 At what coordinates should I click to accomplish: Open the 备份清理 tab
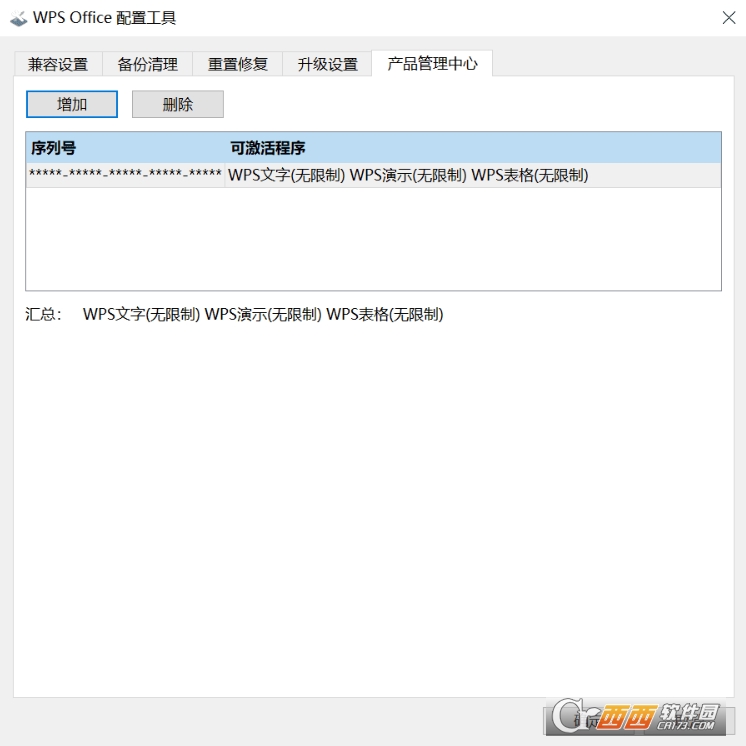tap(147, 64)
